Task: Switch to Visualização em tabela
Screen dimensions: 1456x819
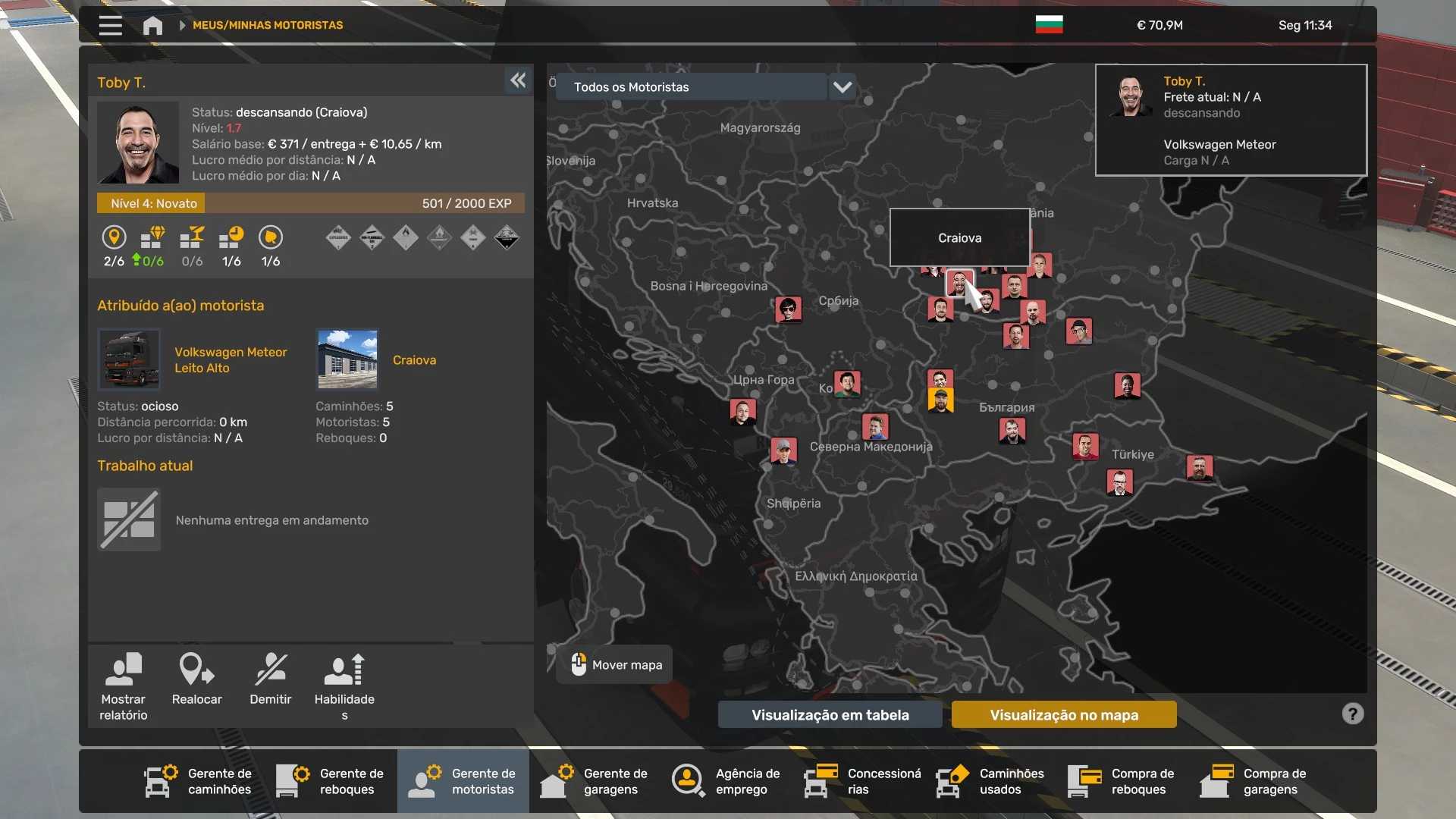Action: tap(830, 715)
